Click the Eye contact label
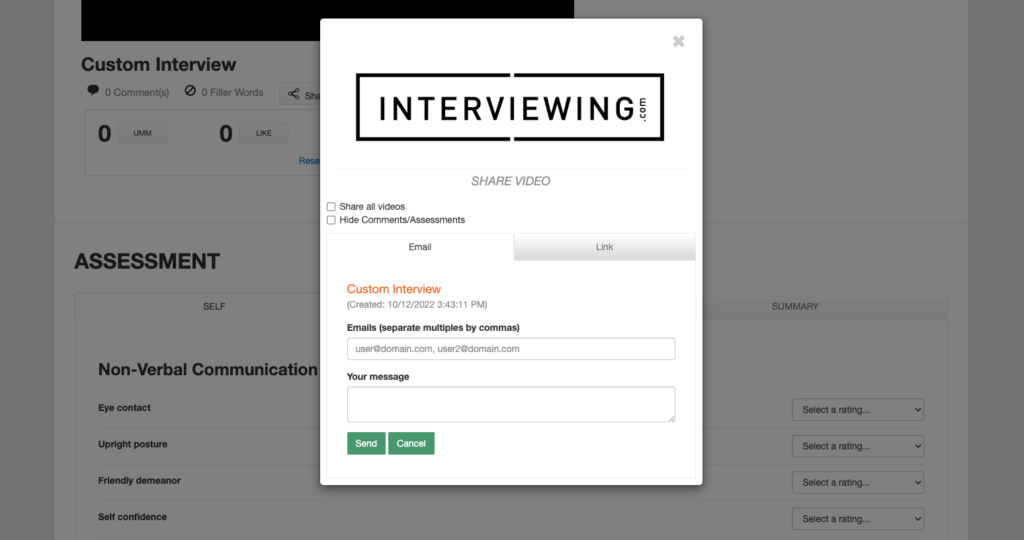 pos(124,408)
